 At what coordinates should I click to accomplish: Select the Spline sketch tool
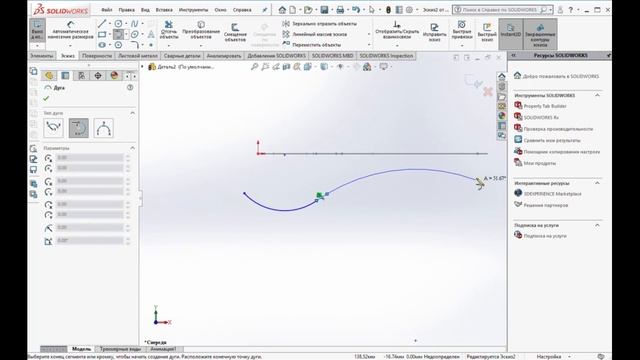134,24
